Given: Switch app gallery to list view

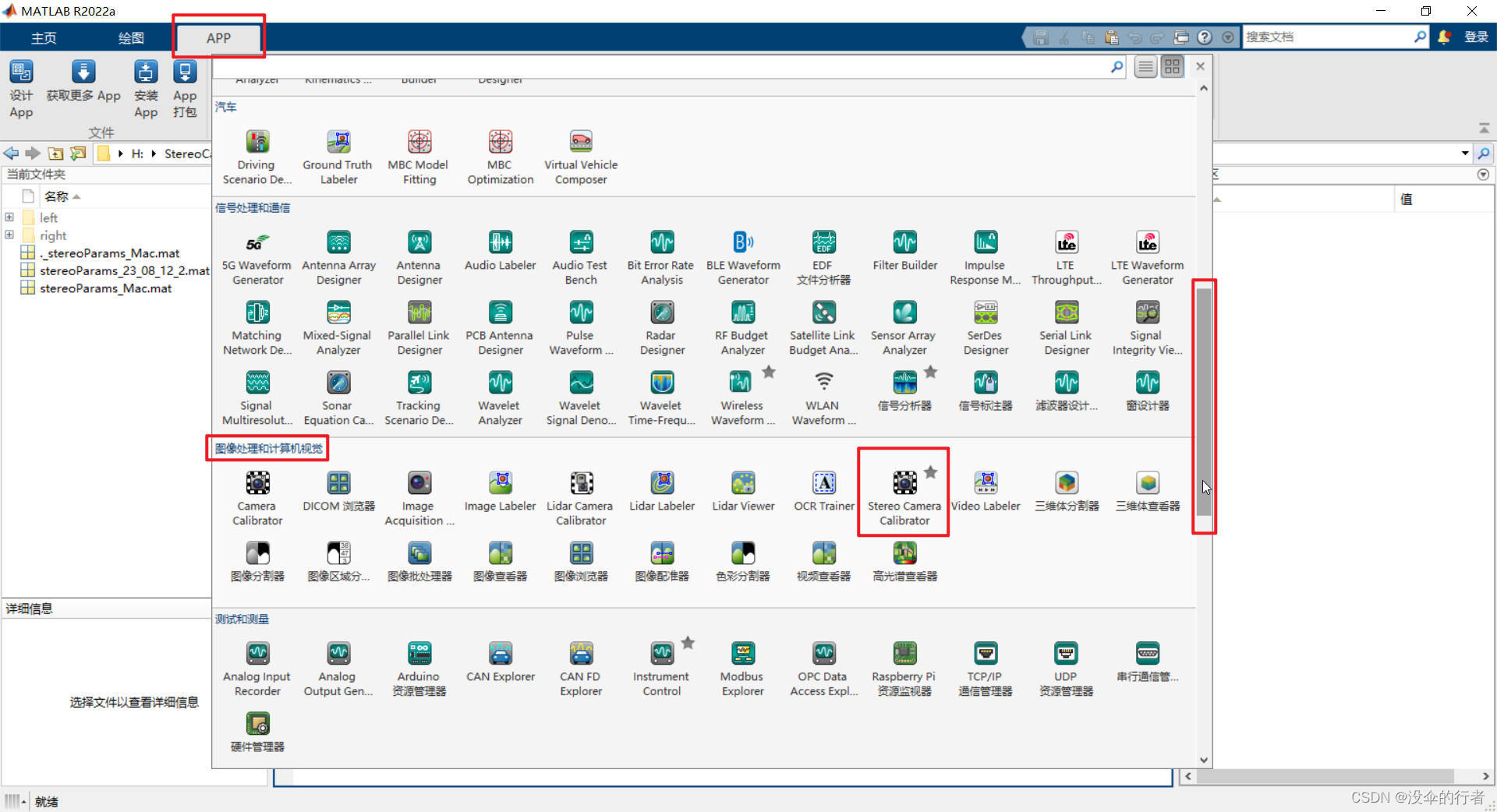Looking at the screenshot, I should click(1145, 67).
